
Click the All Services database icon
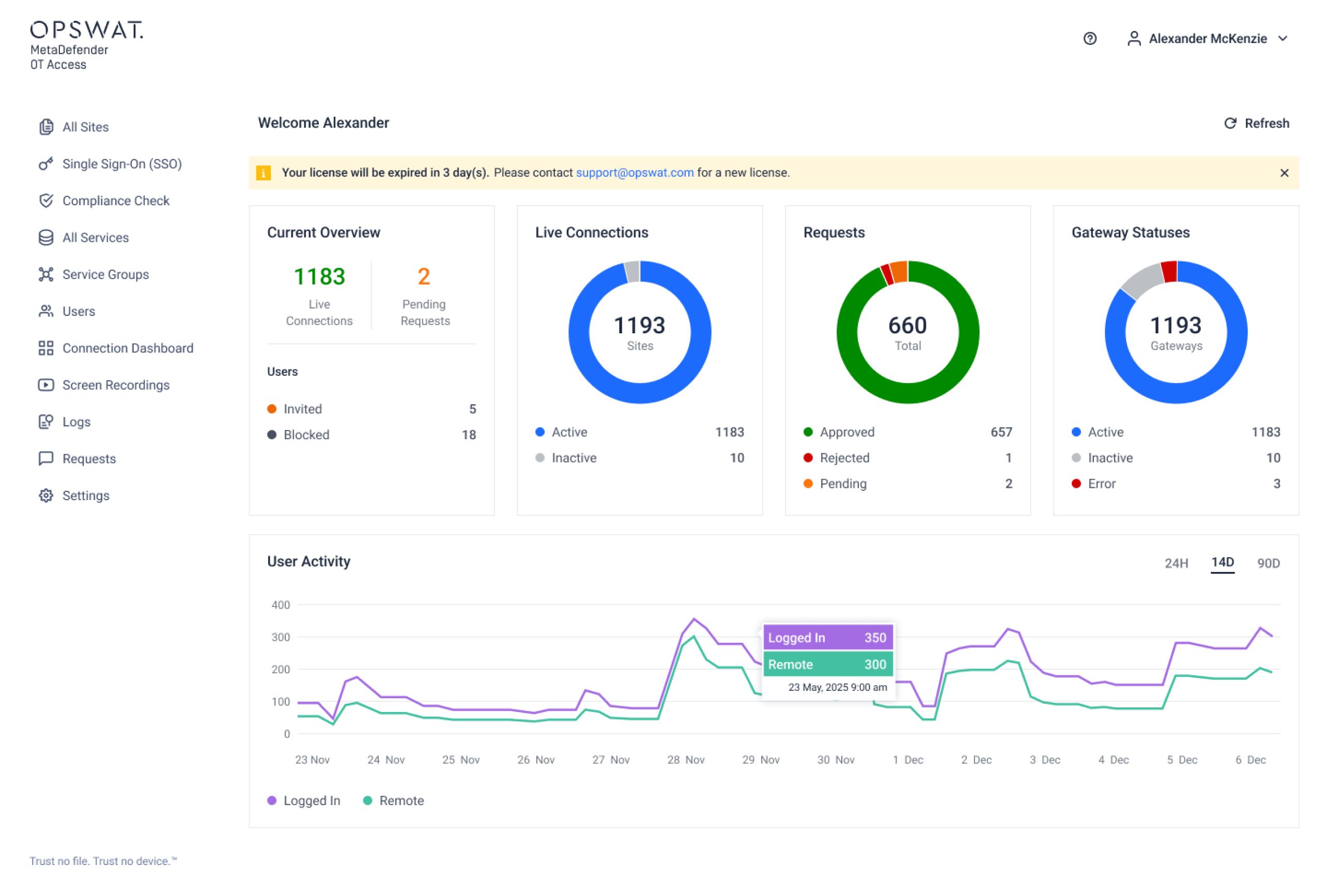click(x=47, y=238)
